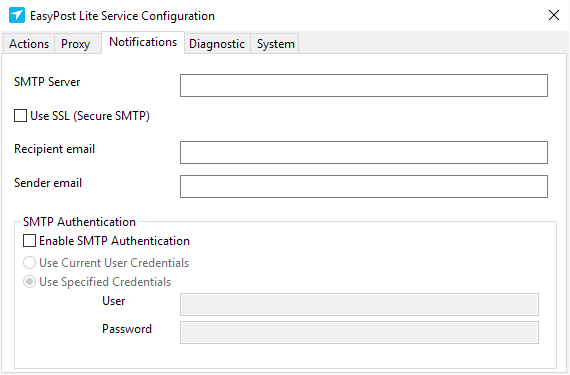Image resolution: width=570 pixels, height=375 pixels.
Task: Tick Enable SMTP Authentication checkbox
Action: click(29, 241)
